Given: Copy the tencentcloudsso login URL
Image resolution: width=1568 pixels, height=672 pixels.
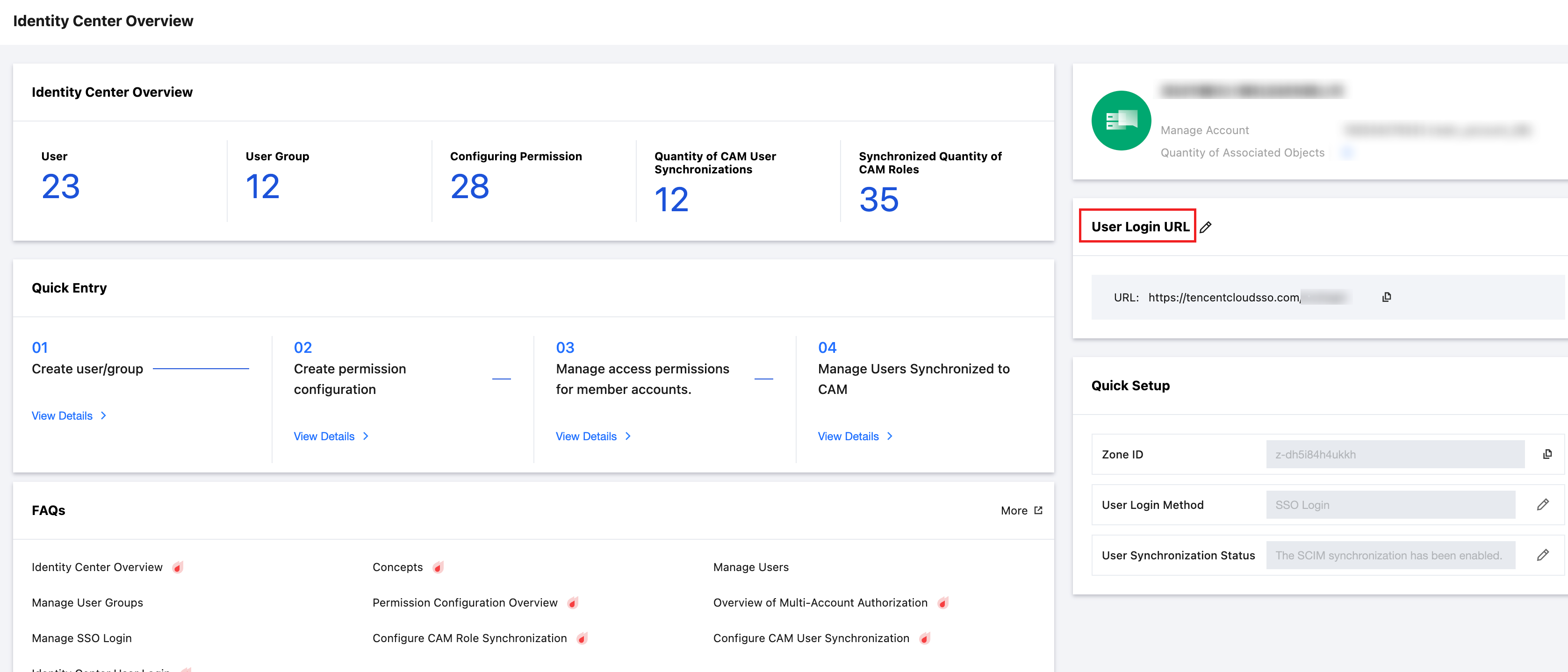Looking at the screenshot, I should [x=1386, y=297].
